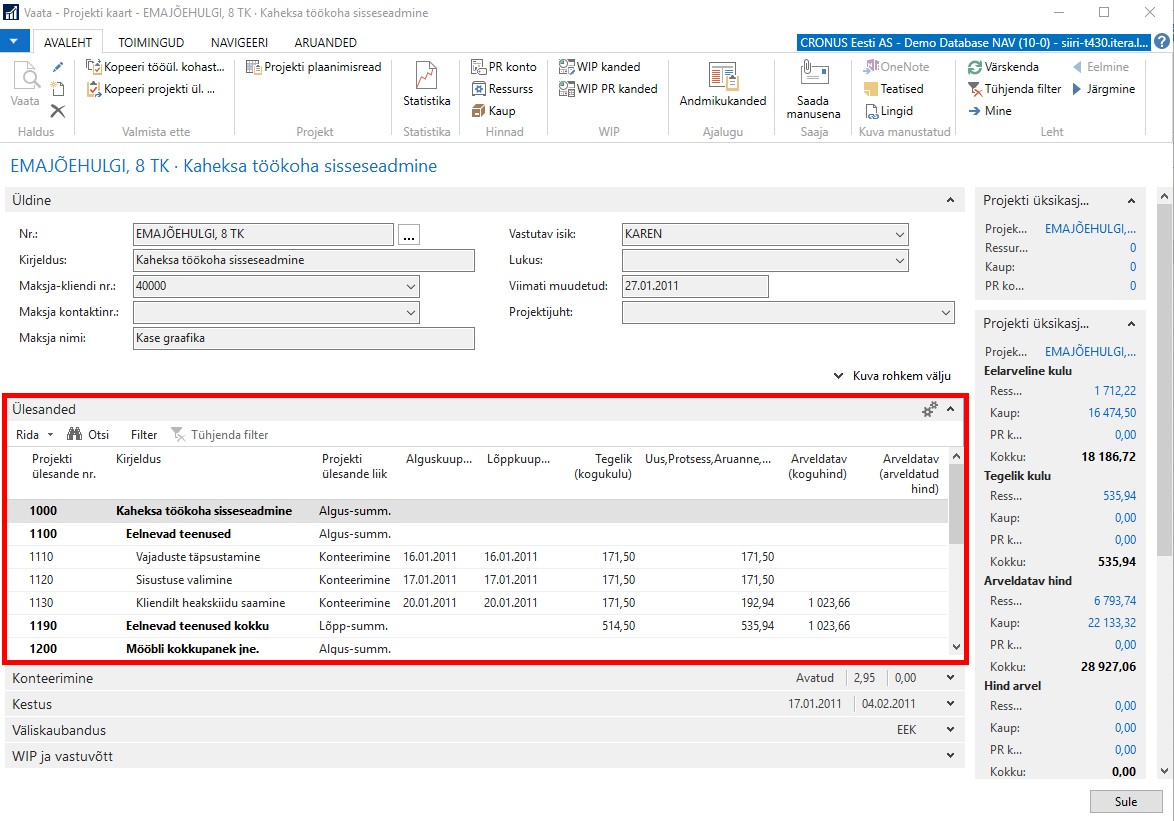Click the Kirjeldus input field
The height and width of the screenshot is (821, 1174).
[303, 260]
